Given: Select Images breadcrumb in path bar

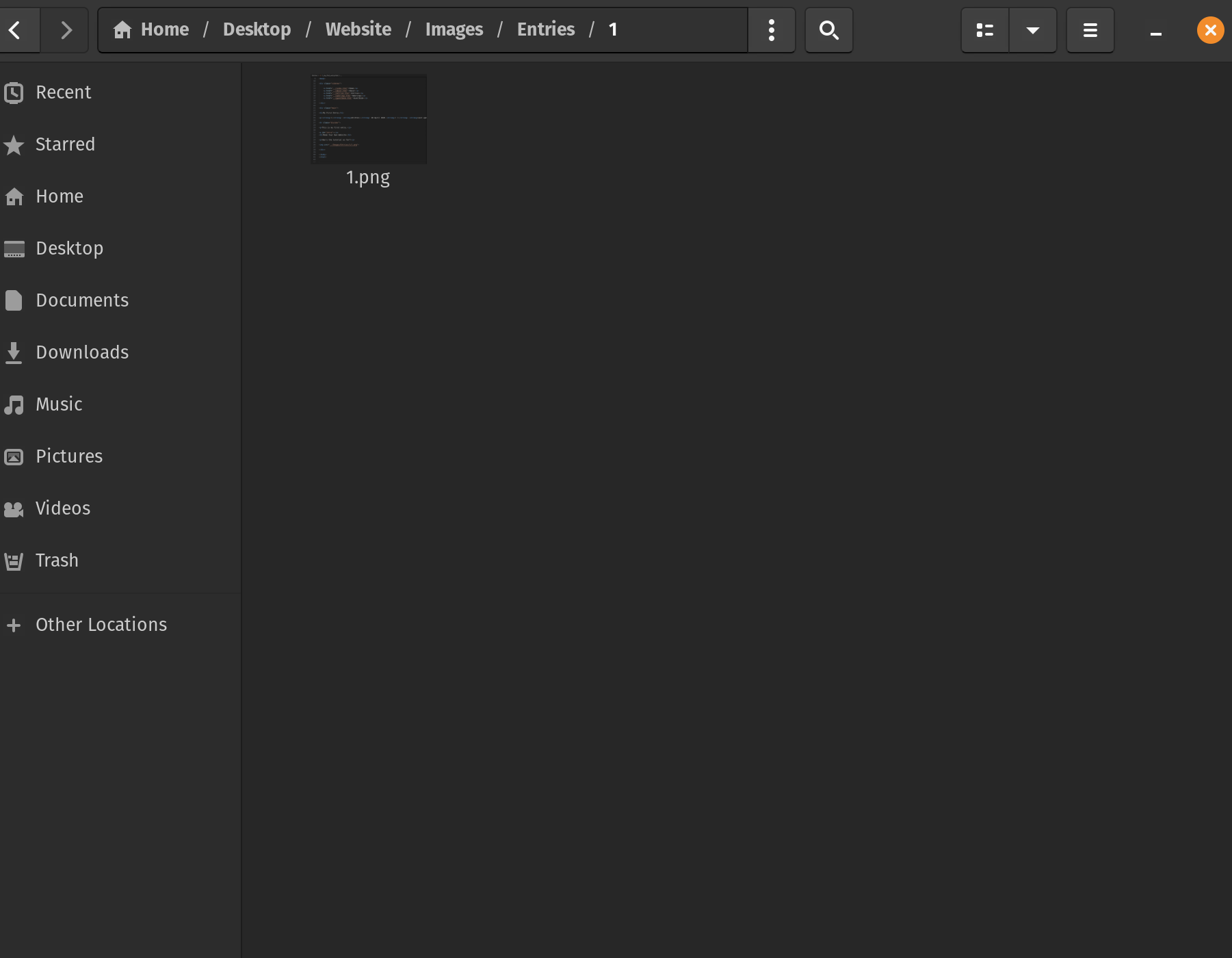Looking at the screenshot, I should tap(454, 29).
